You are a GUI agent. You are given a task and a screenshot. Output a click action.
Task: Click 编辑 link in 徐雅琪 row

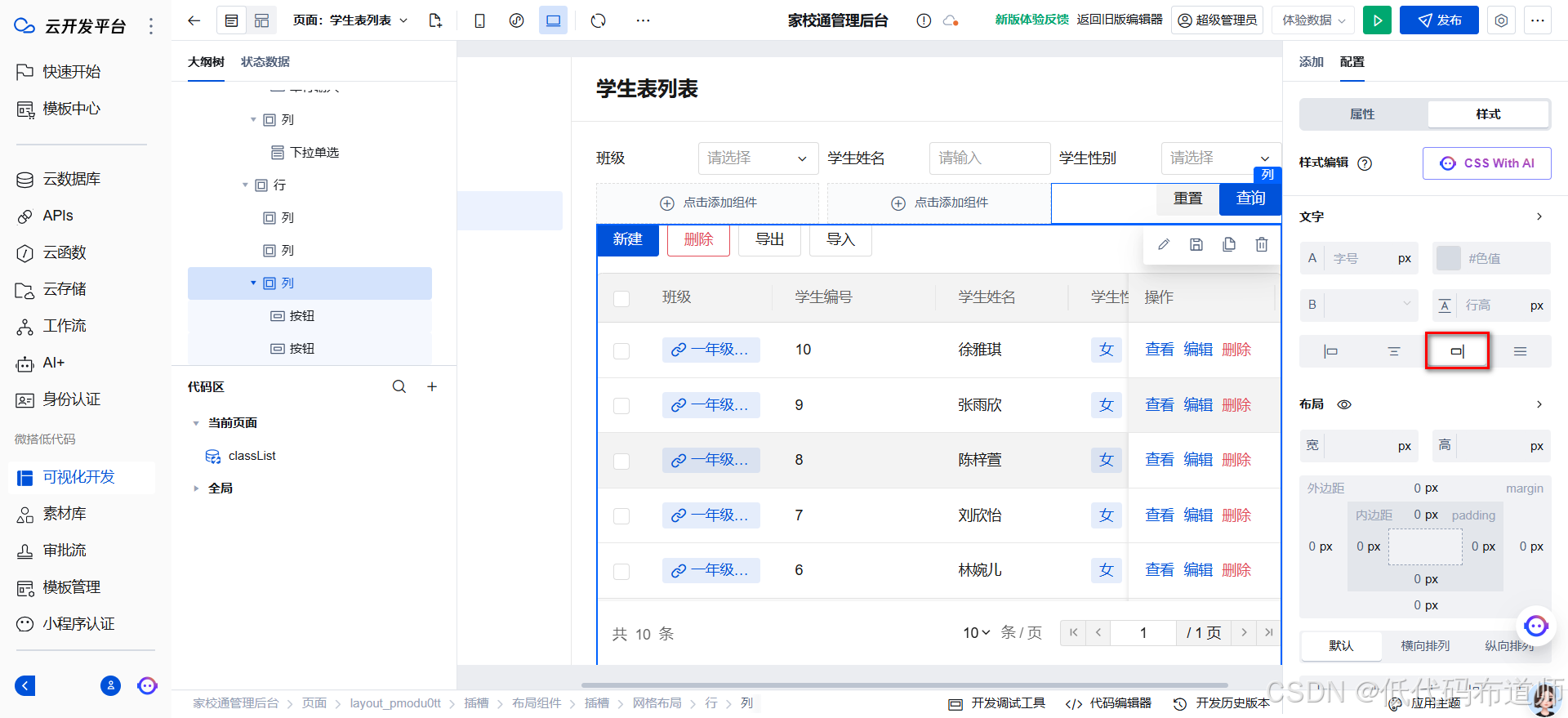pos(1198,350)
